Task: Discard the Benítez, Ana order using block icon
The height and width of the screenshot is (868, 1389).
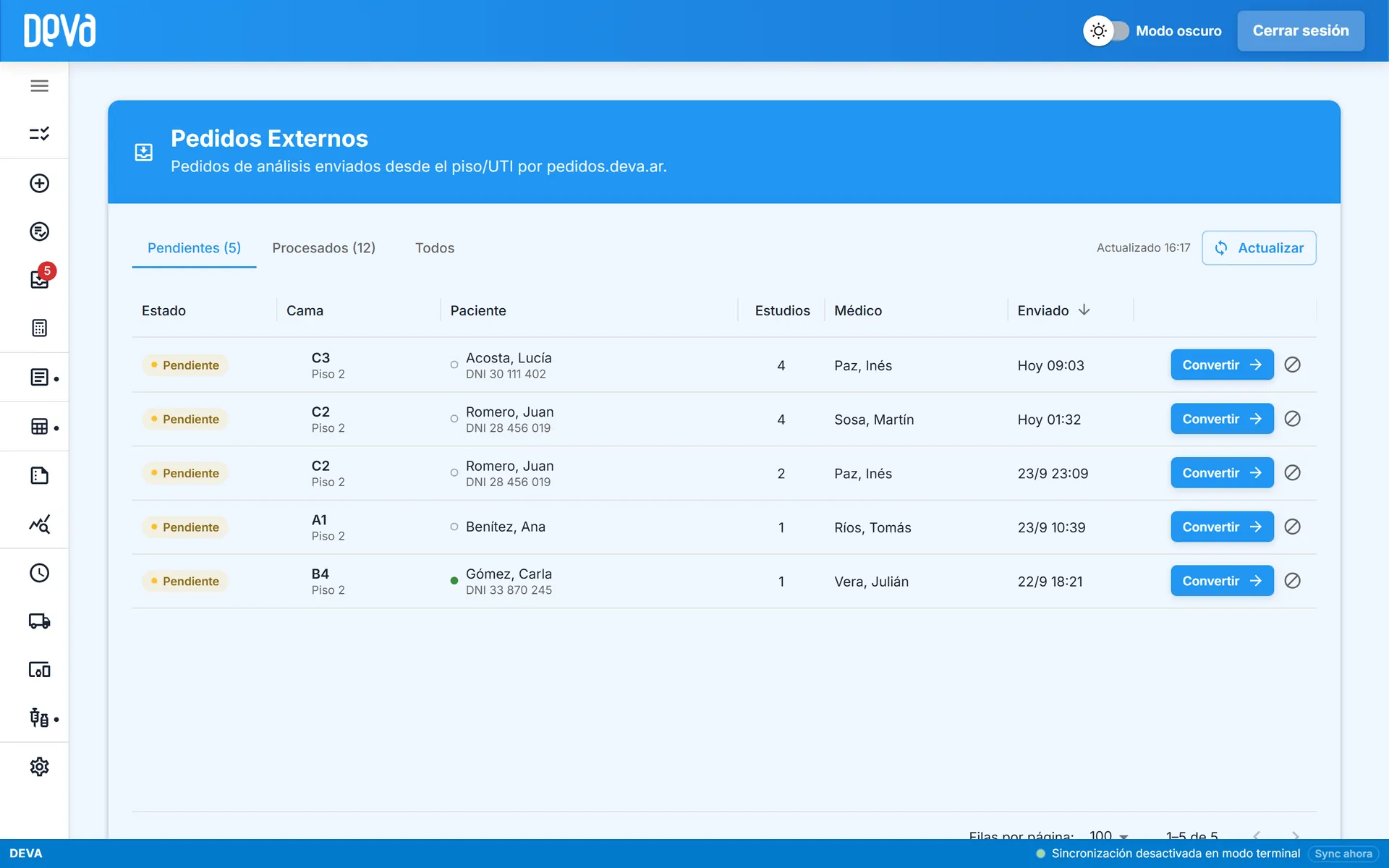Action: (1292, 527)
